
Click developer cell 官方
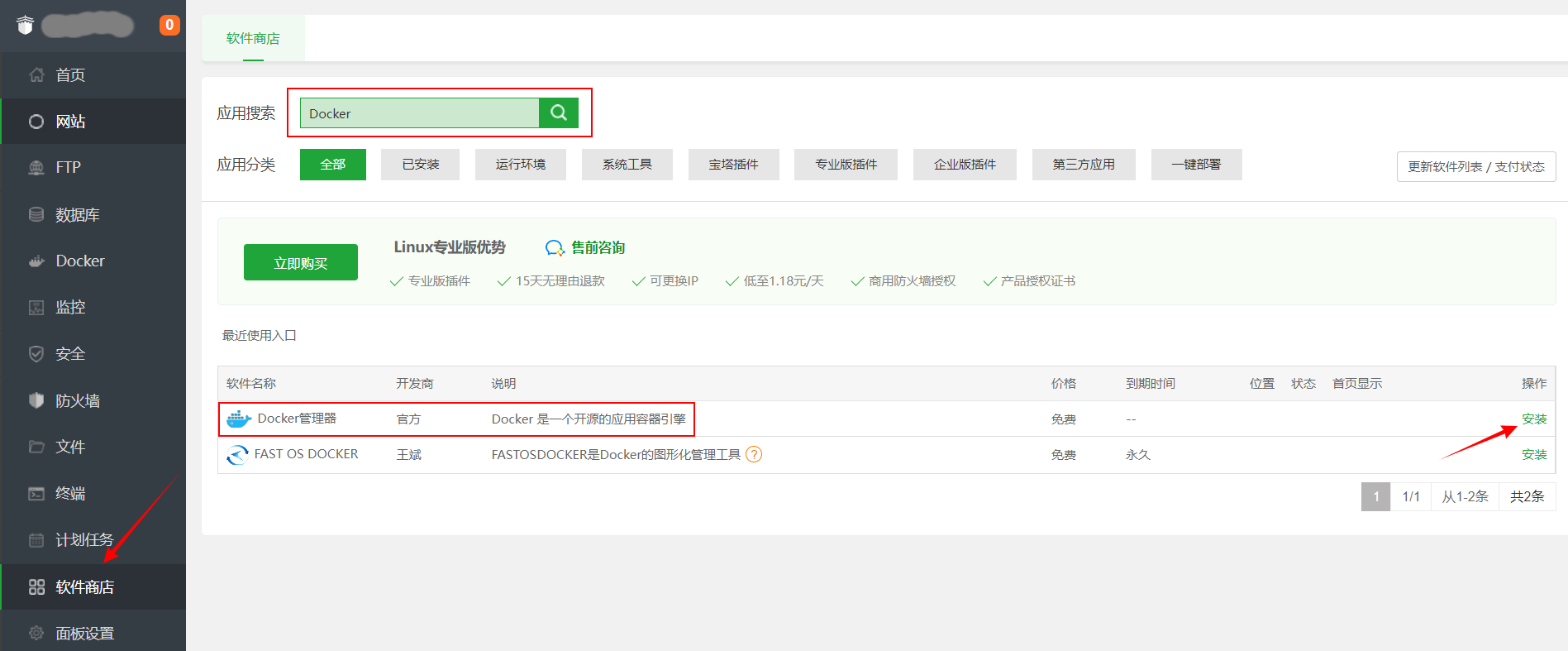click(x=408, y=419)
